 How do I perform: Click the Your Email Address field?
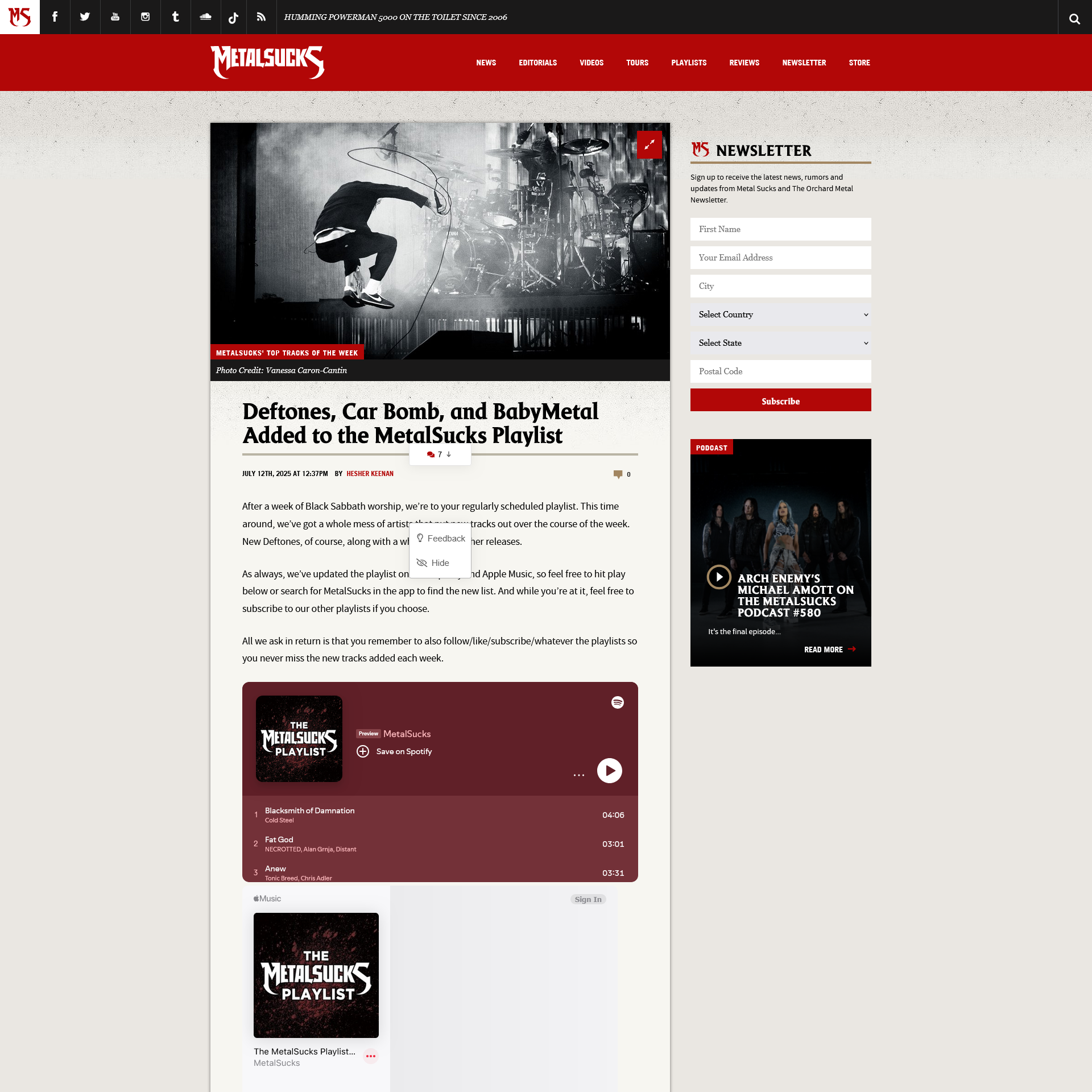click(x=780, y=258)
